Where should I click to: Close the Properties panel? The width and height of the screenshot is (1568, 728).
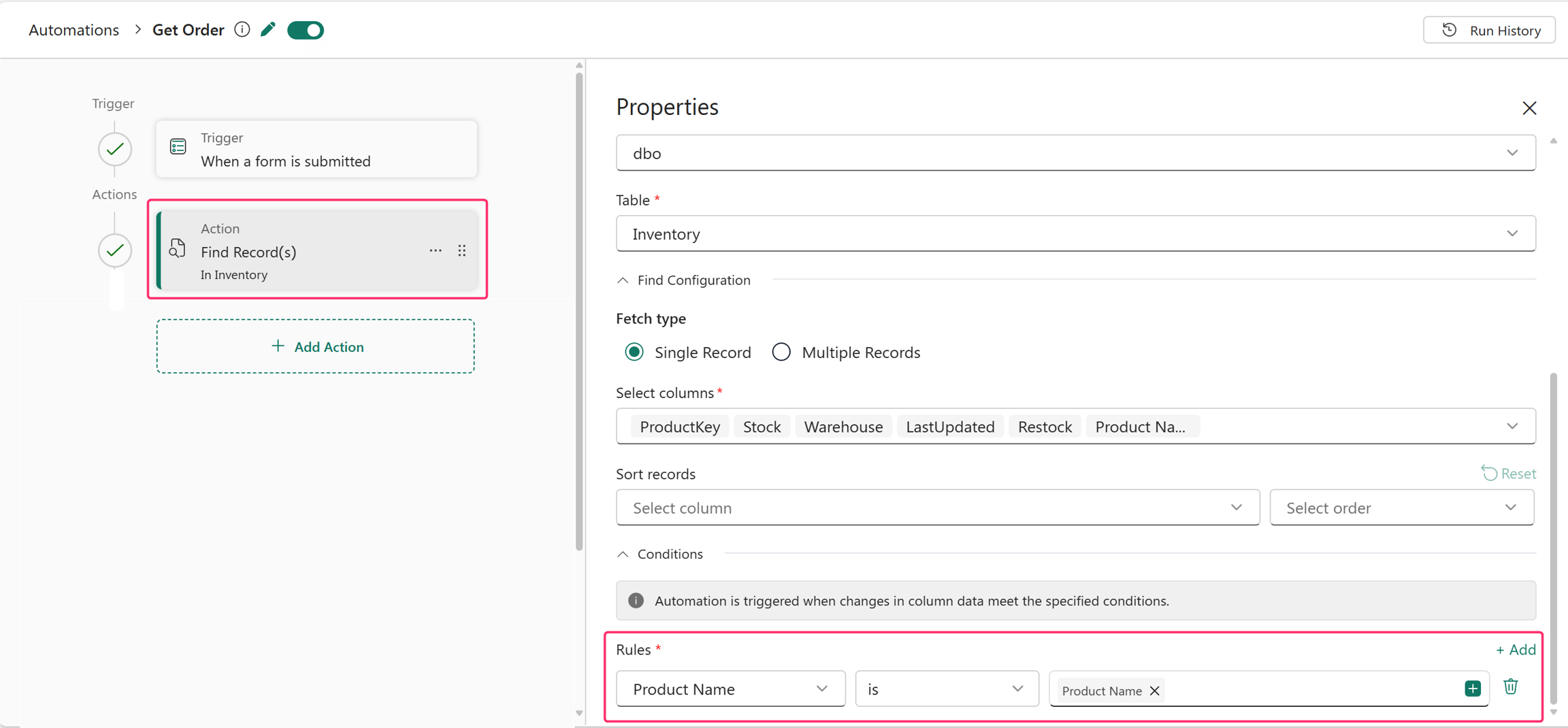(x=1529, y=108)
